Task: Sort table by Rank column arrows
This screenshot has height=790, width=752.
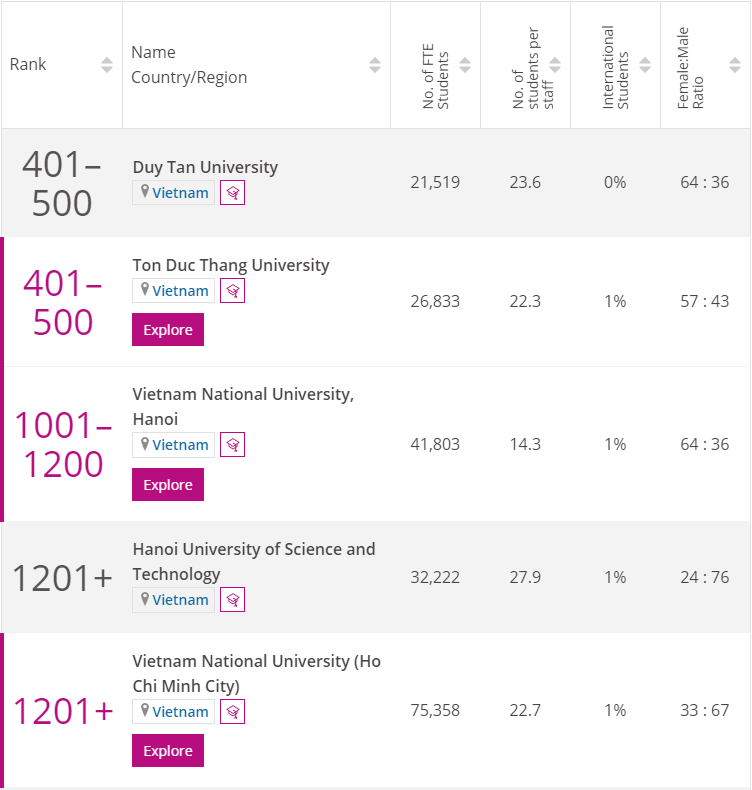Action: pyautogui.click(x=107, y=65)
